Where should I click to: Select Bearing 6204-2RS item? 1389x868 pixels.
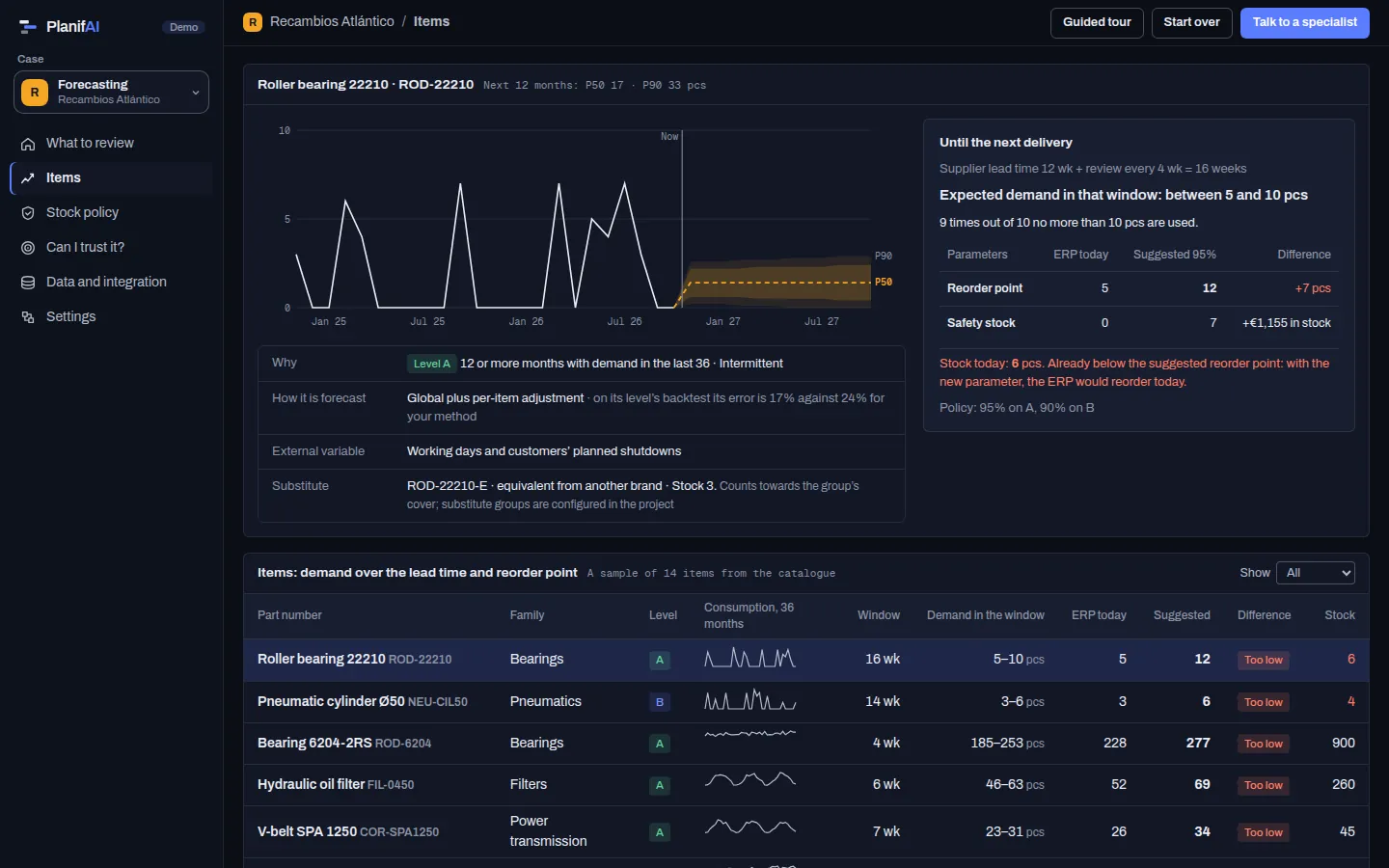click(314, 744)
